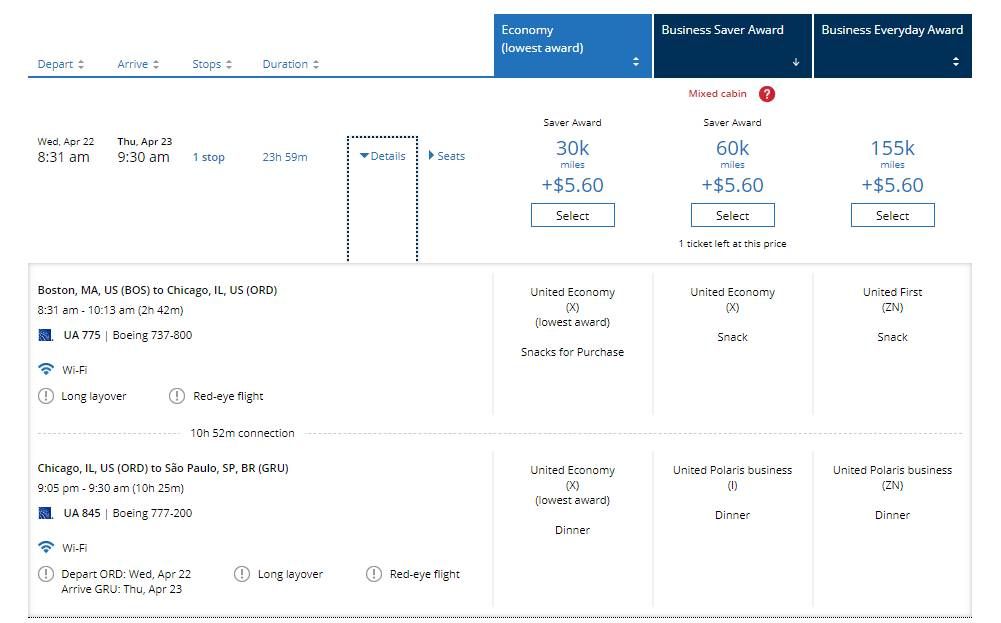
Task: Click the Snacks for Purchase meal text
Action: point(573,352)
